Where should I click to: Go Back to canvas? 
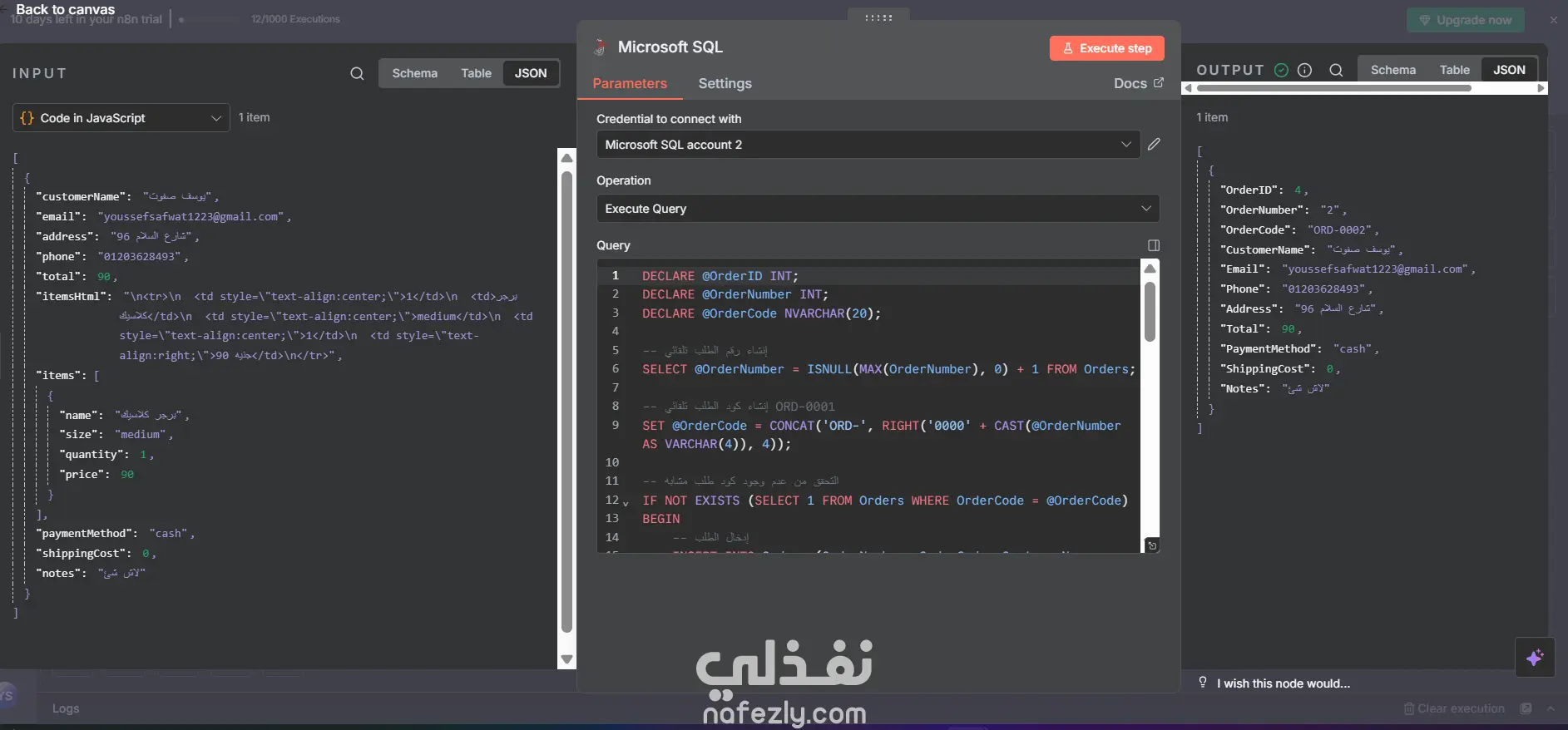click(x=66, y=9)
